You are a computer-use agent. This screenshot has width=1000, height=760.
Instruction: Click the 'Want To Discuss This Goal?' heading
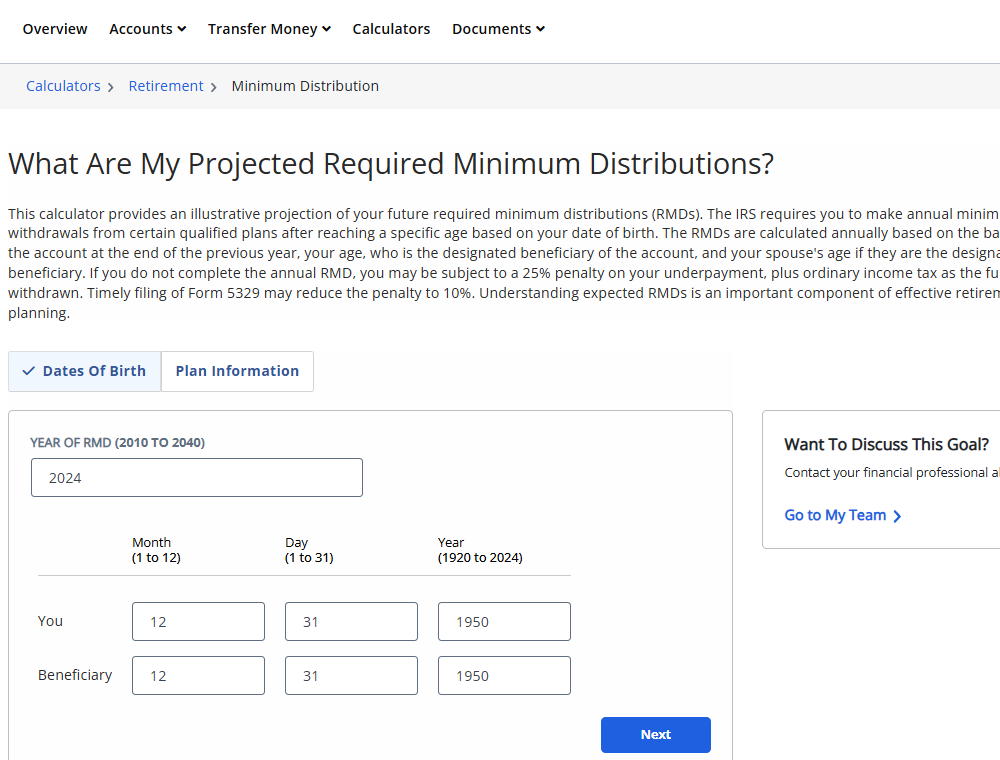pos(886,444)
